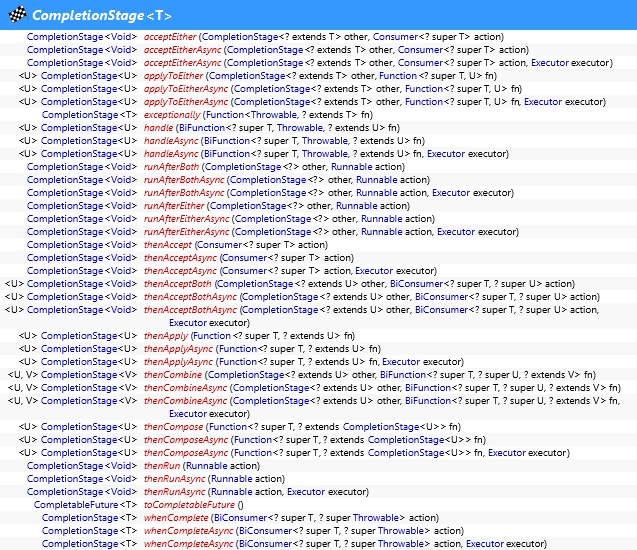
Task: Click Consumer in the thenAccept(Consumer) row
Action: coord(220,245)
